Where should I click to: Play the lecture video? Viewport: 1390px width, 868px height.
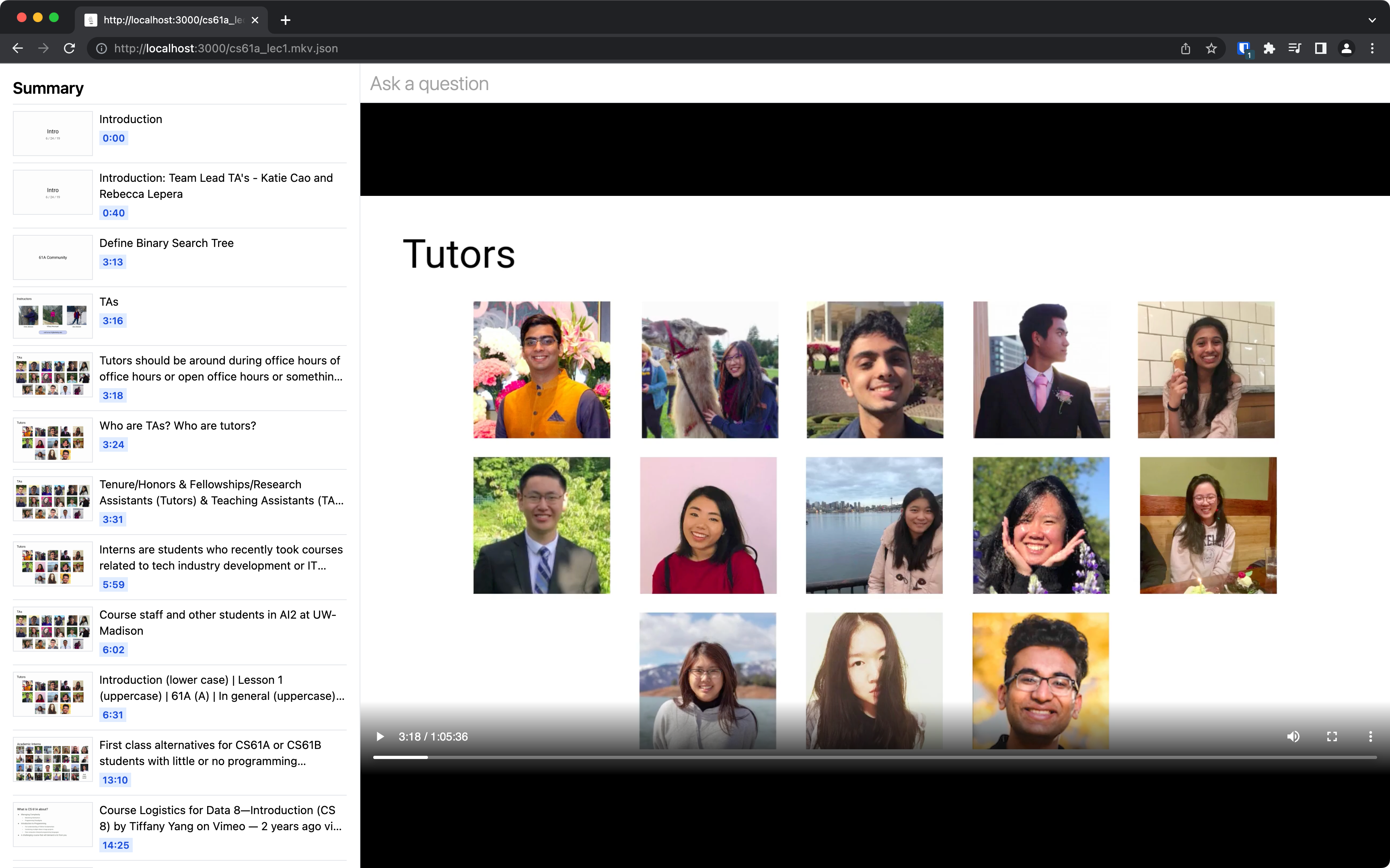379,736
